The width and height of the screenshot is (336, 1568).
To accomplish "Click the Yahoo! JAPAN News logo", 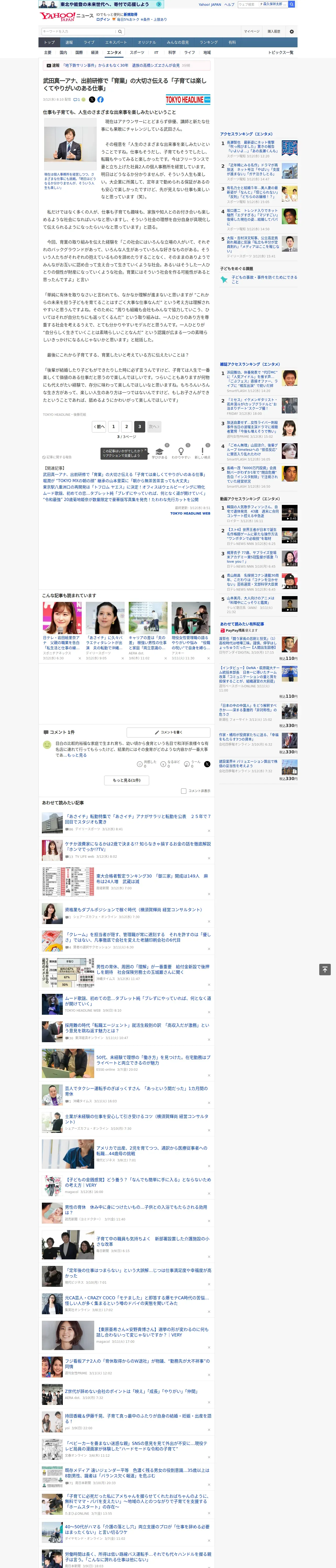I will tap(67, 16).
